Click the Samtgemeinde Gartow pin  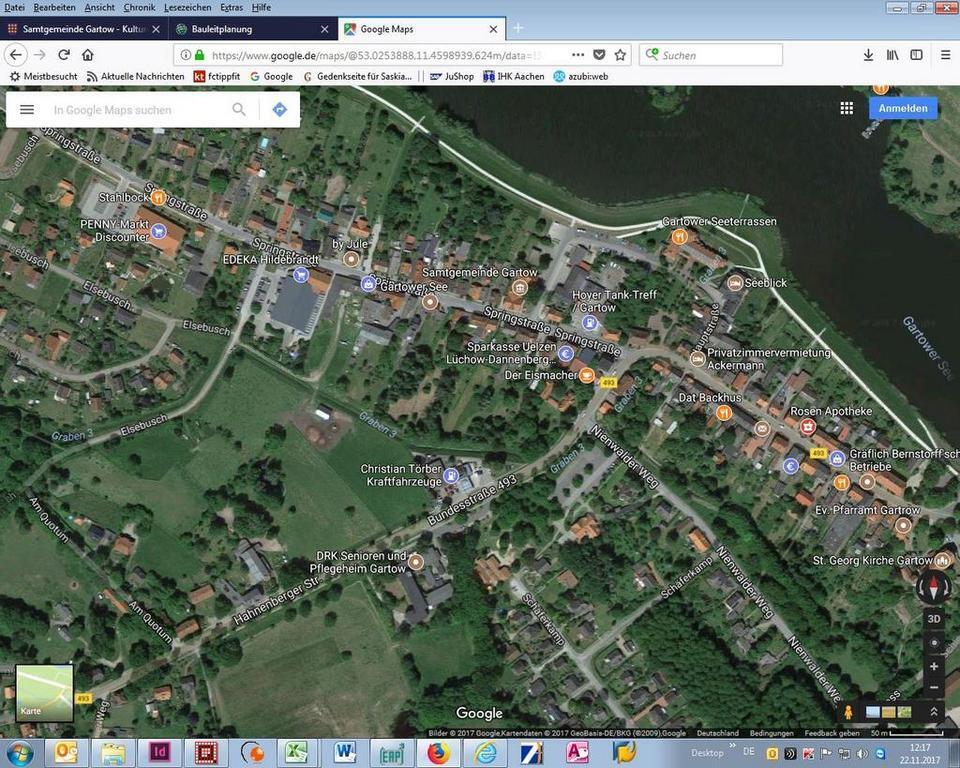click(x=520, y=287)
